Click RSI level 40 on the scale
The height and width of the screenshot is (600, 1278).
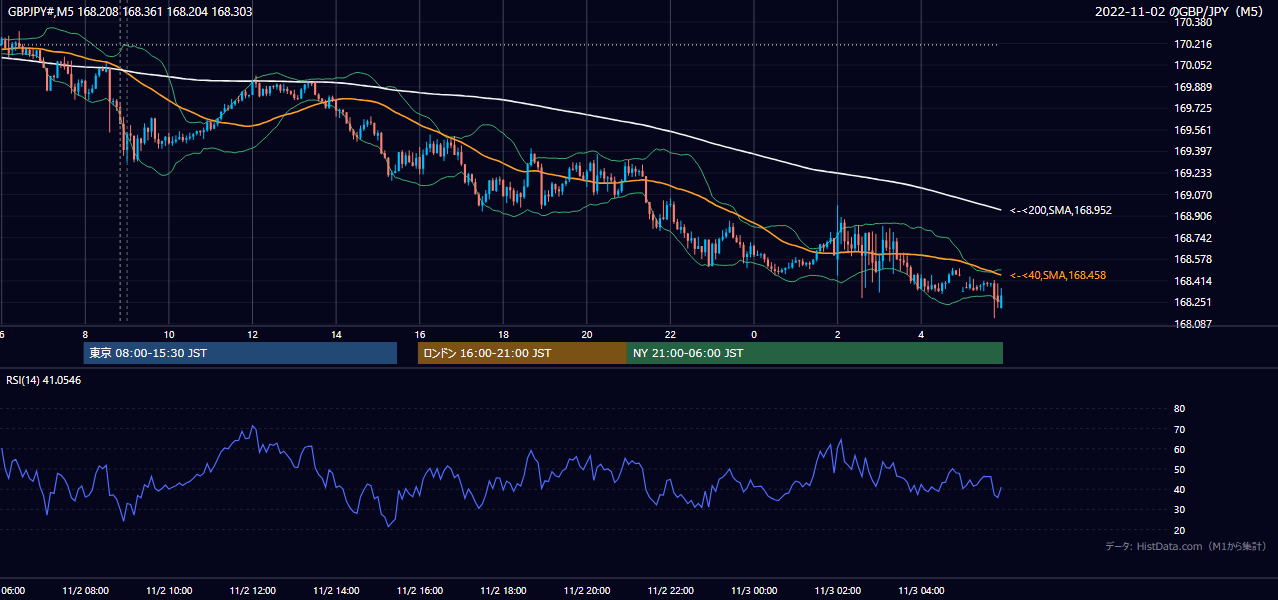point(1180,490)
